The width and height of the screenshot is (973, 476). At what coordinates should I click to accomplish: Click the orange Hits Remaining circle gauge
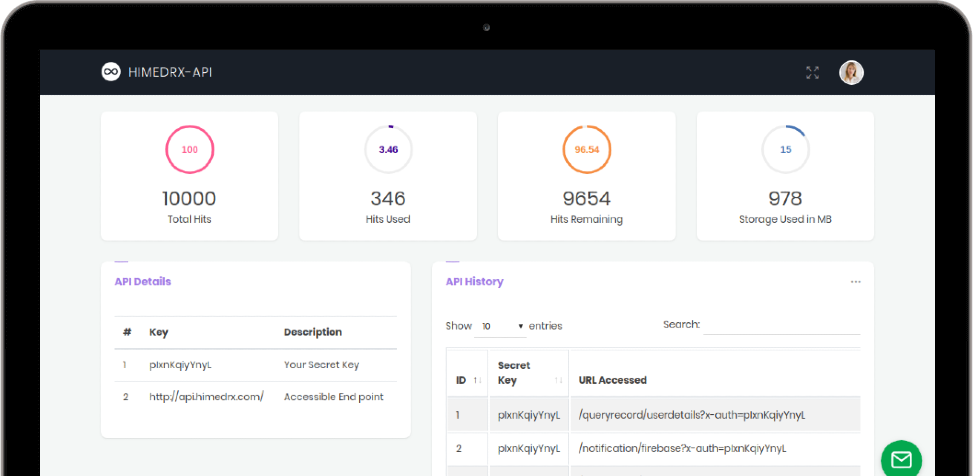click(587, 149)
